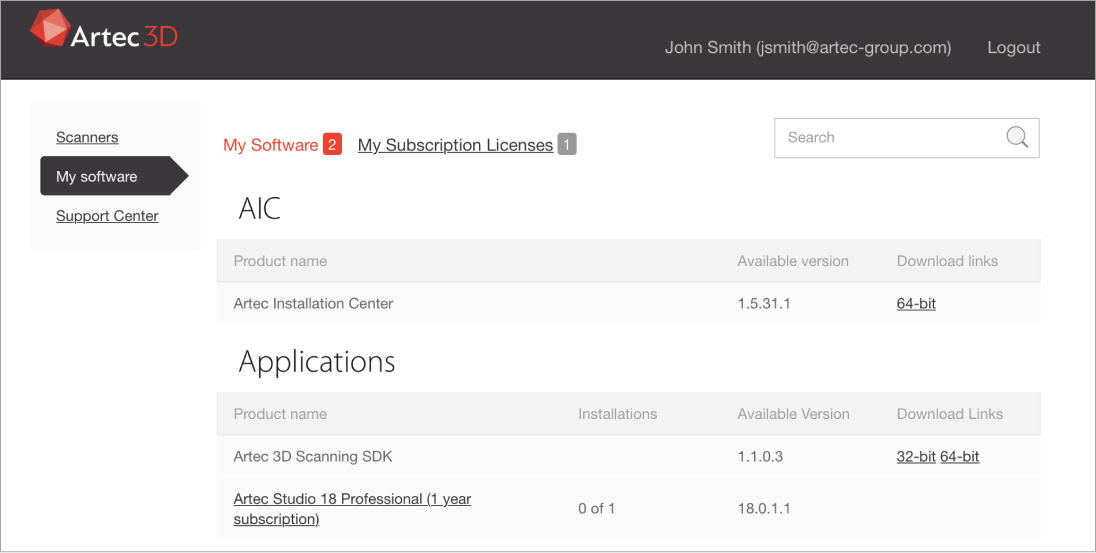Click the Installations column header
This screenshot has width=1096, height=553.
pos(617,414)
